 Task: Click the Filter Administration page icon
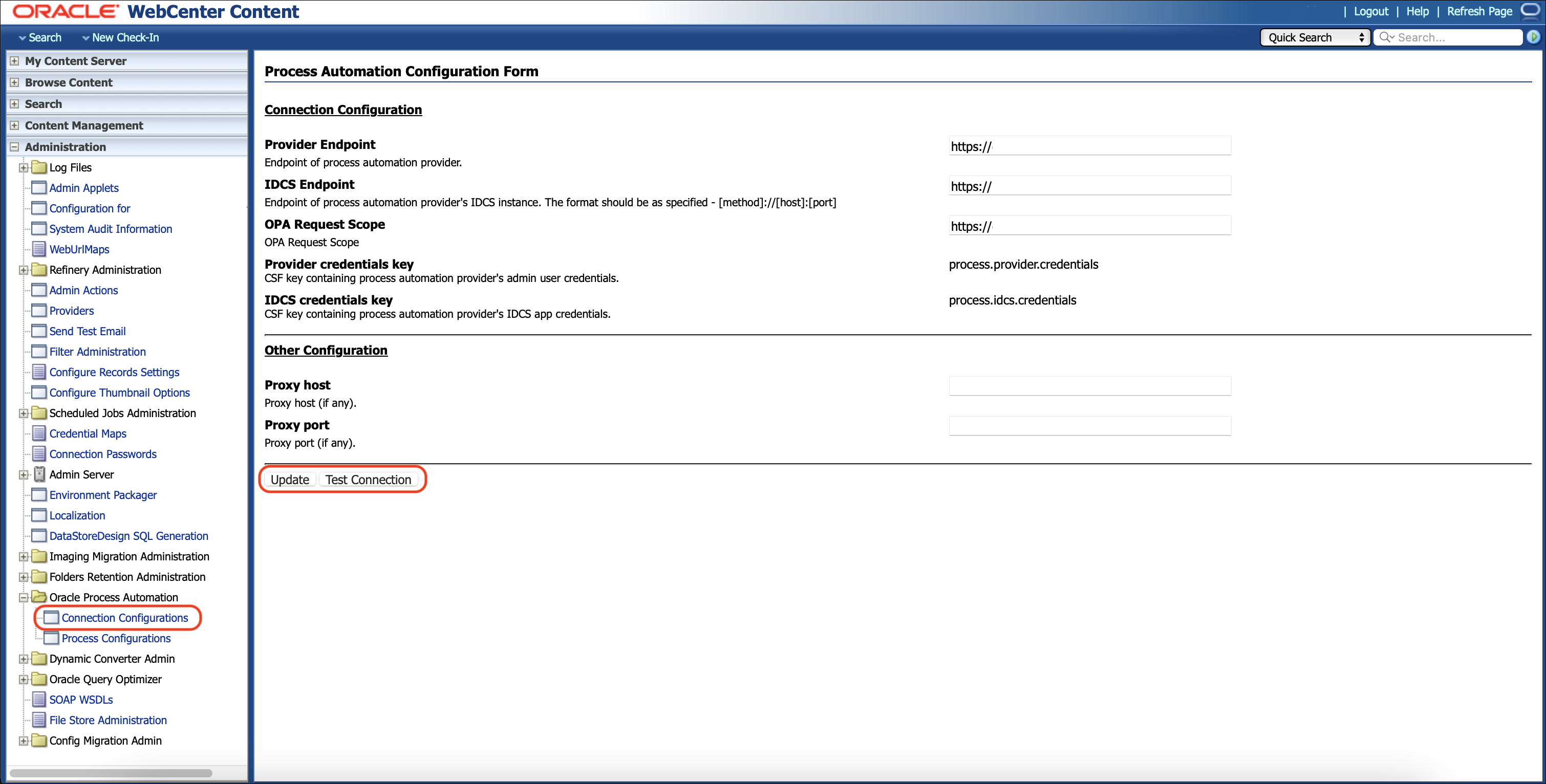click(x=38, y=352)
